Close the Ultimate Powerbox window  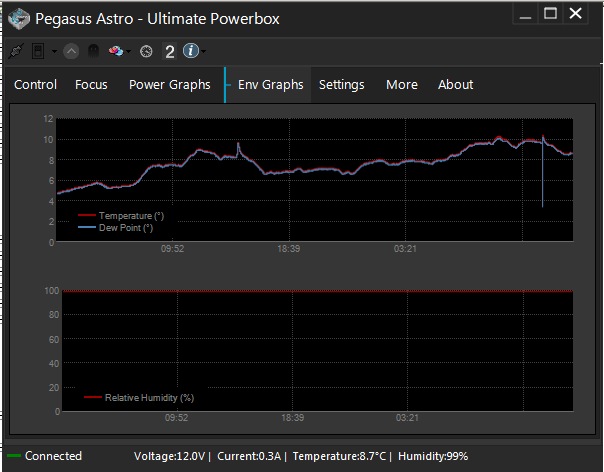(575, 13)
